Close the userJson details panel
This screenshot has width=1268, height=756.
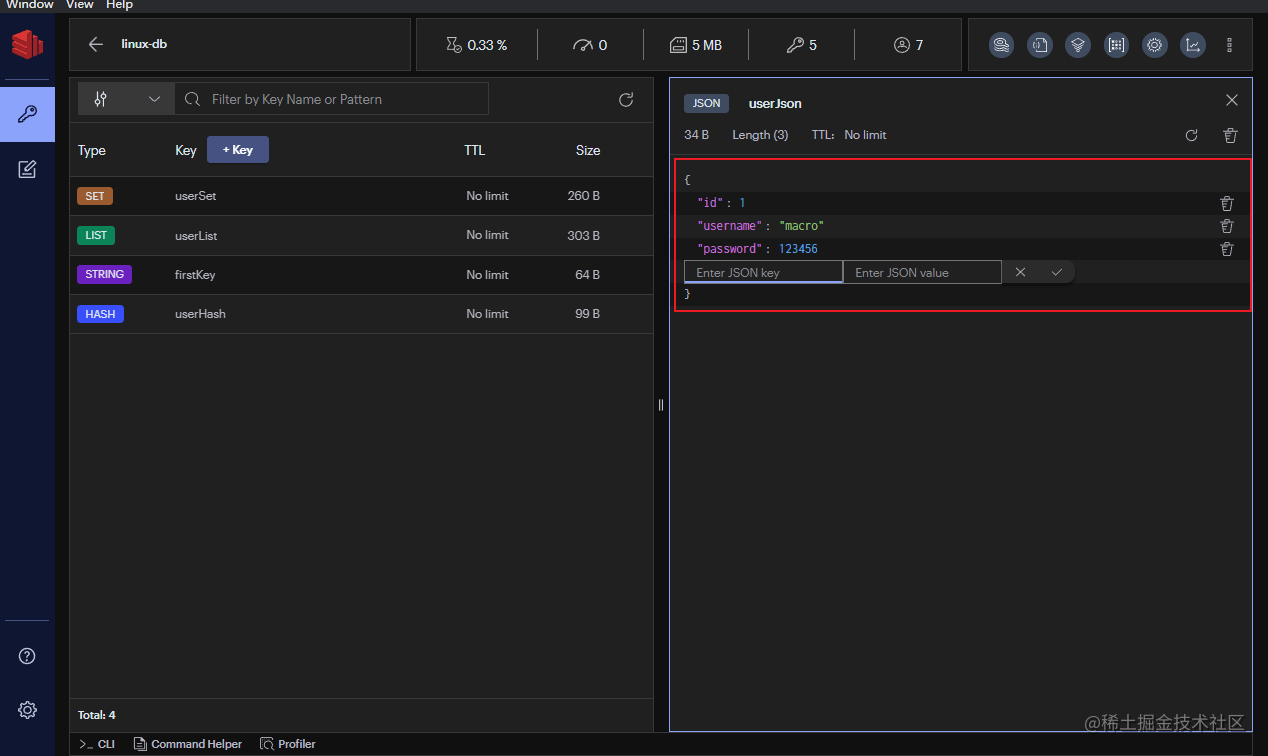(x=1232, y=100)
